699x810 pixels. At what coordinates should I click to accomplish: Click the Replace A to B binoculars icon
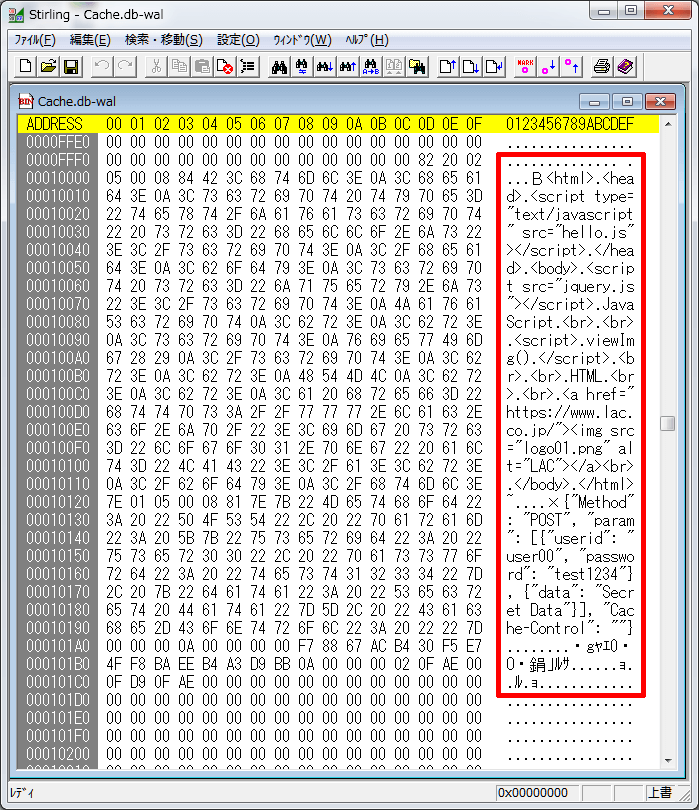click(371, 67)
